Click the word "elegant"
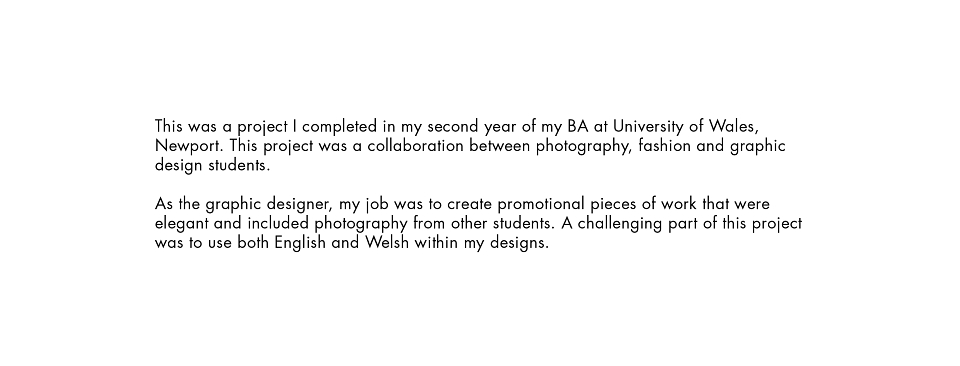This screenshot has height=366, width=960. pos(181,223)
